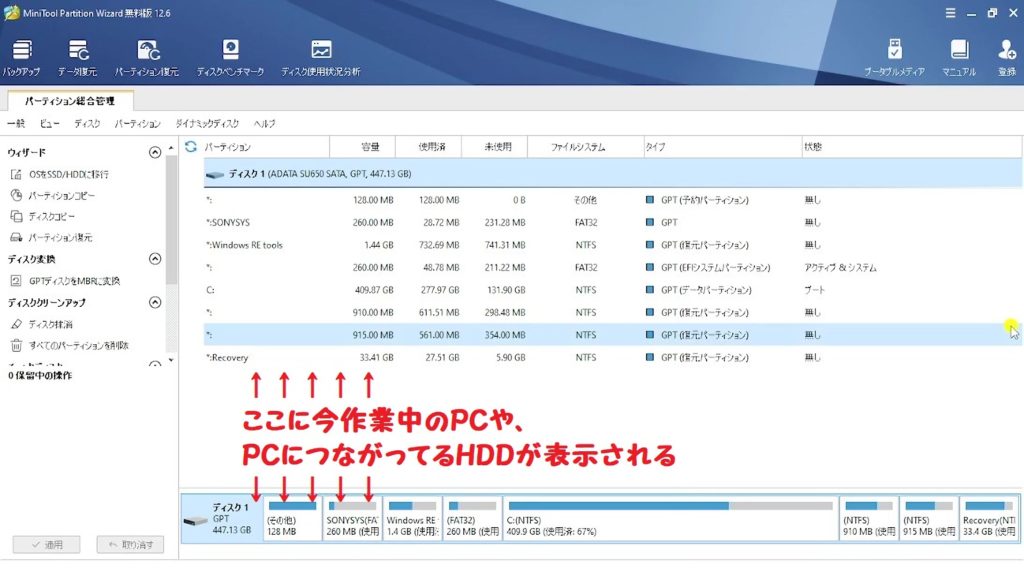Refresh the partition list using the refresh icon
The height and width of the screenshot is (576, 1024).
pyautogui.click(x=191, y=147)
